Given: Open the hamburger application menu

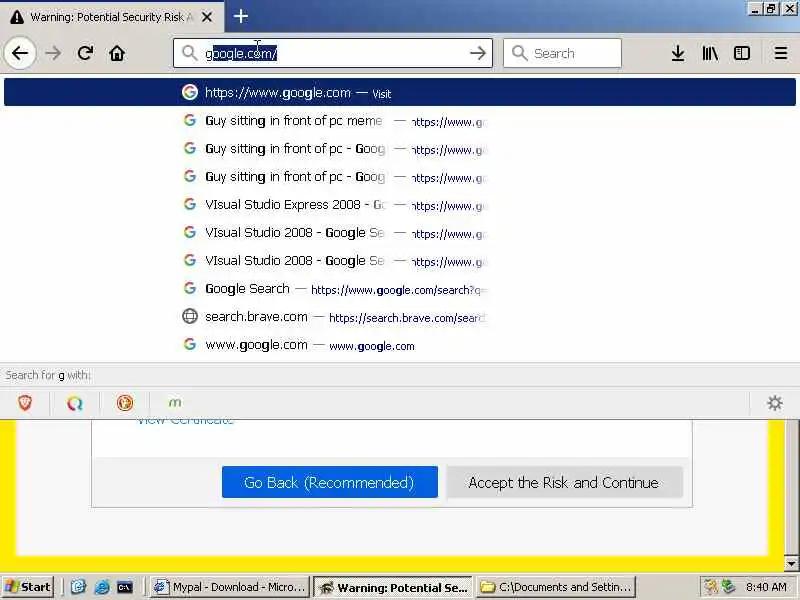Looking at the screenshot, I should (x=781, y=53).
